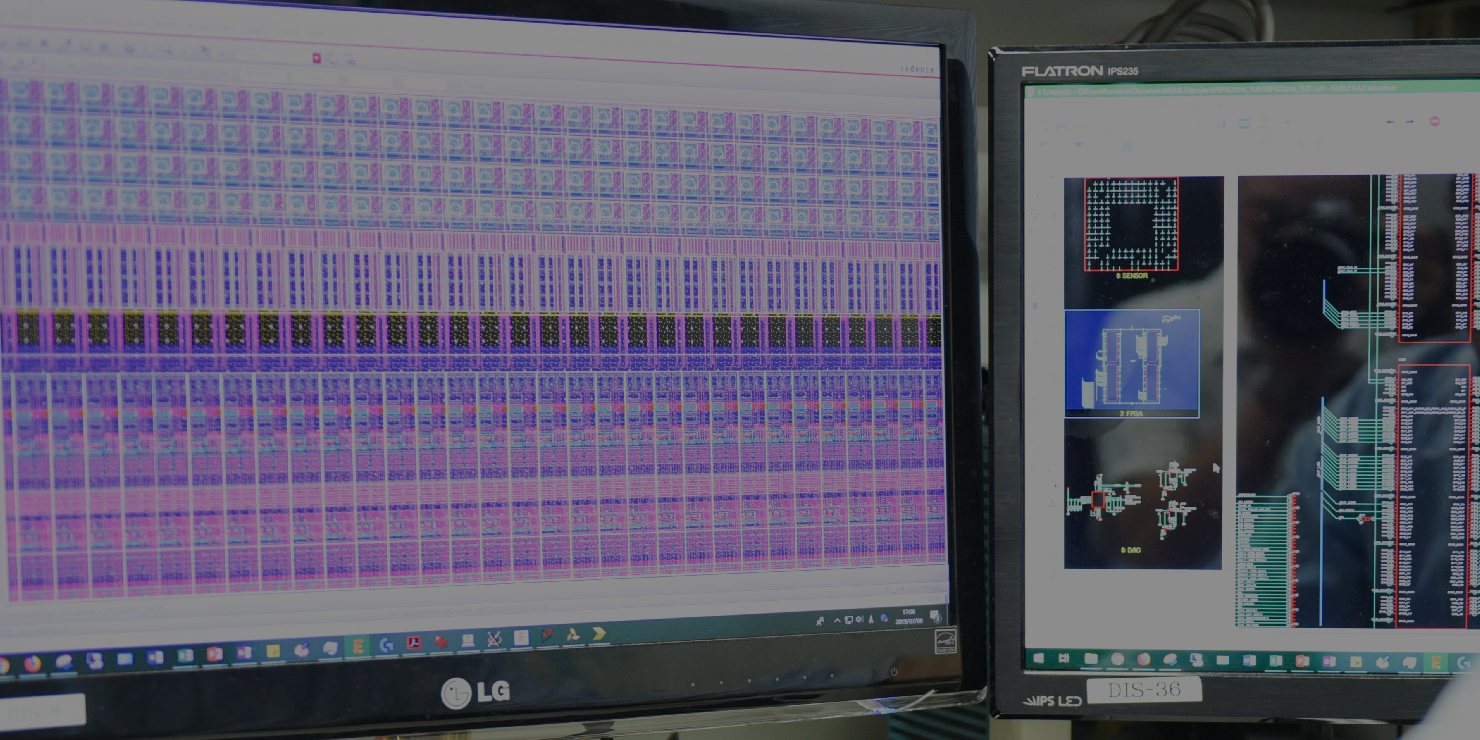
Task: Open Start menu on the Flatron monitor
Action: pos(1039,658)
